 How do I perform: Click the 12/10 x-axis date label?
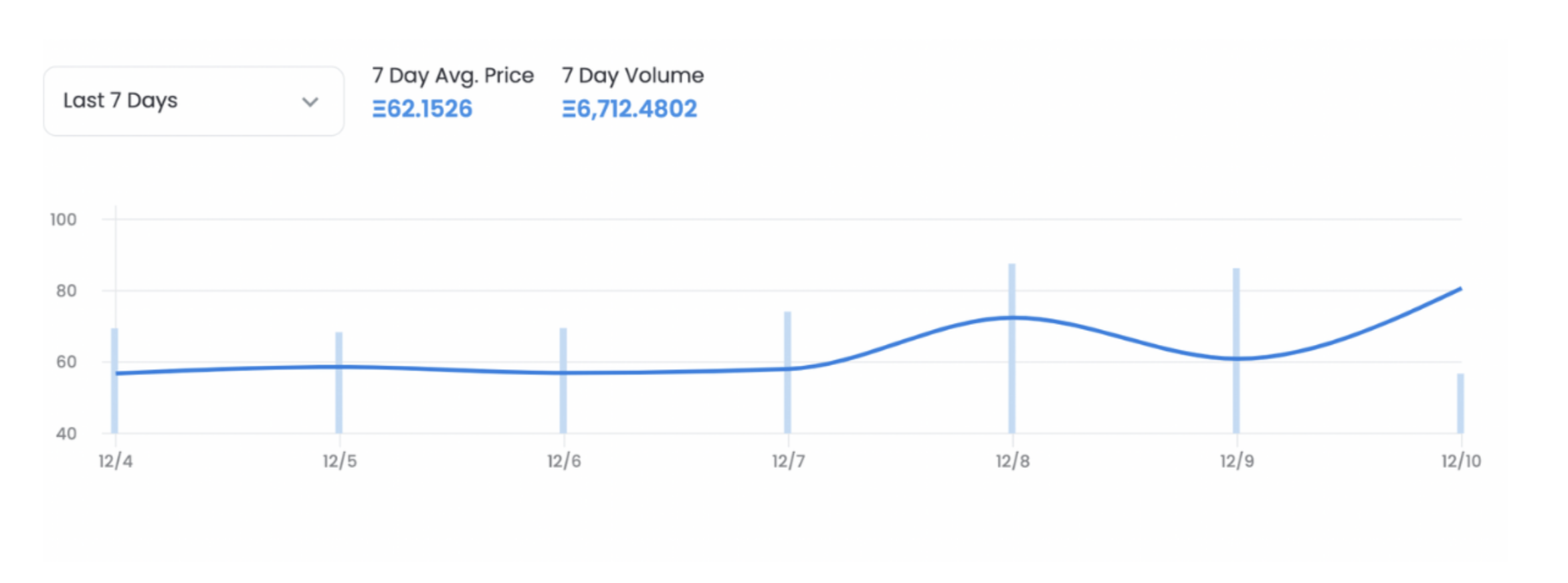coord(1461,461)
